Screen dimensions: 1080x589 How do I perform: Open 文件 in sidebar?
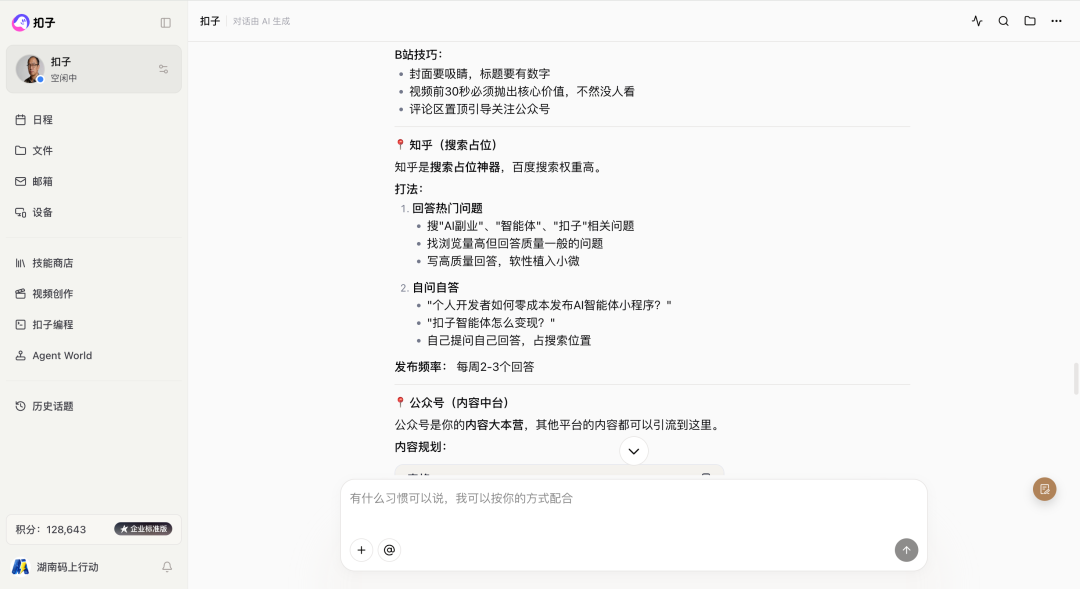[94, 150]
